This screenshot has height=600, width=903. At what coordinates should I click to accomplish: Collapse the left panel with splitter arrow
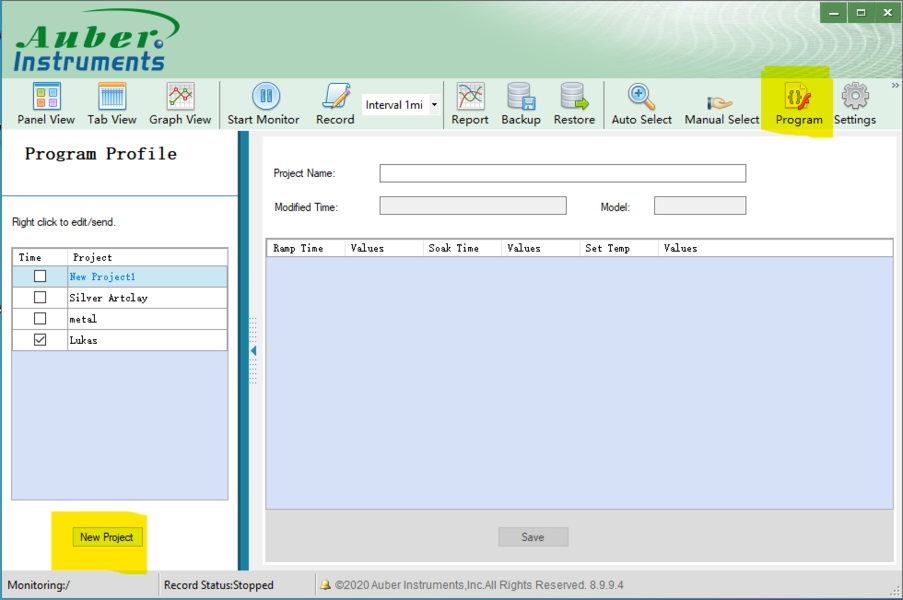(x=253, y=351)
